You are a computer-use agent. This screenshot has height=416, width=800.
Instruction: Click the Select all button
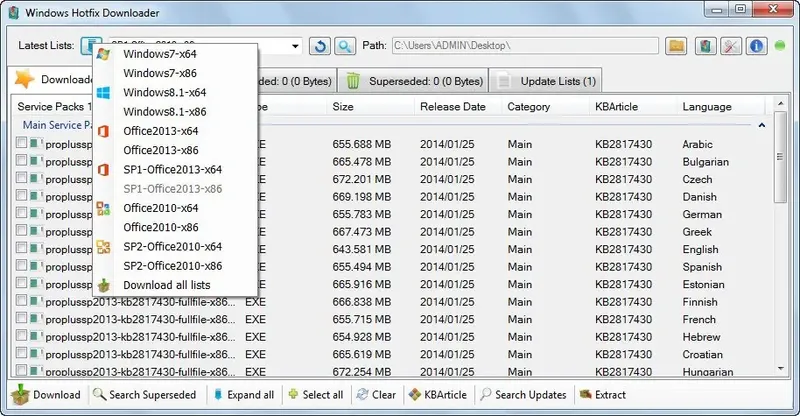[x=316, y=395]
